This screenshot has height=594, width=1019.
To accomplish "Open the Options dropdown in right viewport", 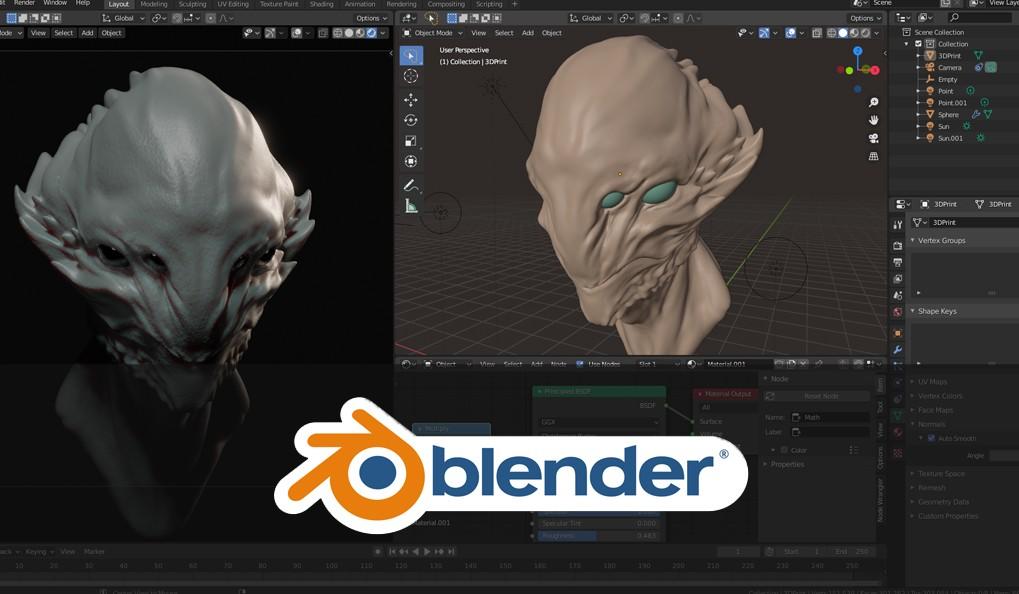I will point(866,18).
